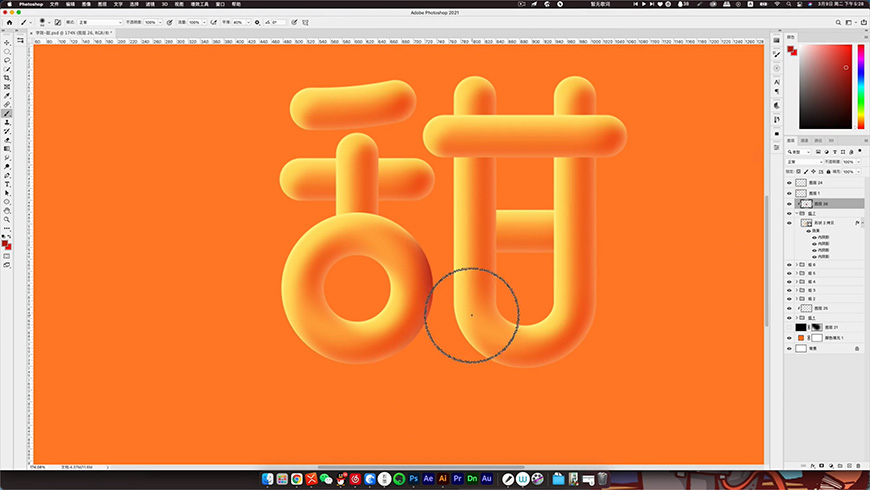Hide layer 图层 24
Screen dimensions: 870x490
point(789,183)
